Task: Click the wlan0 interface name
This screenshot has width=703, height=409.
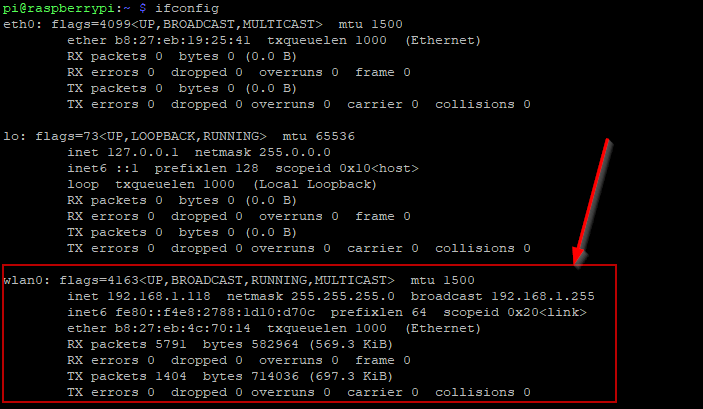Action: click(23, 280)
